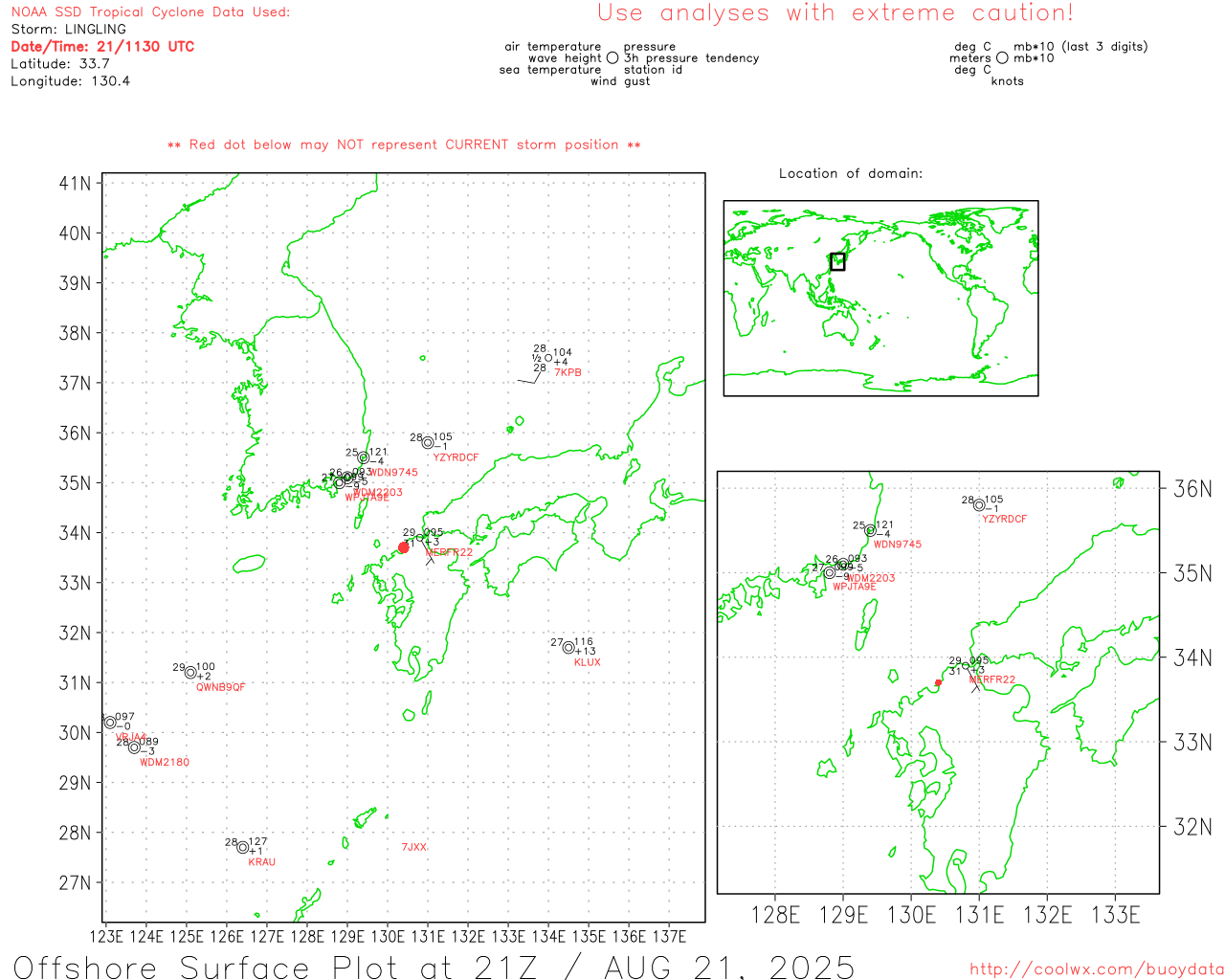Click MERFR22 label in the inset map

991,679
